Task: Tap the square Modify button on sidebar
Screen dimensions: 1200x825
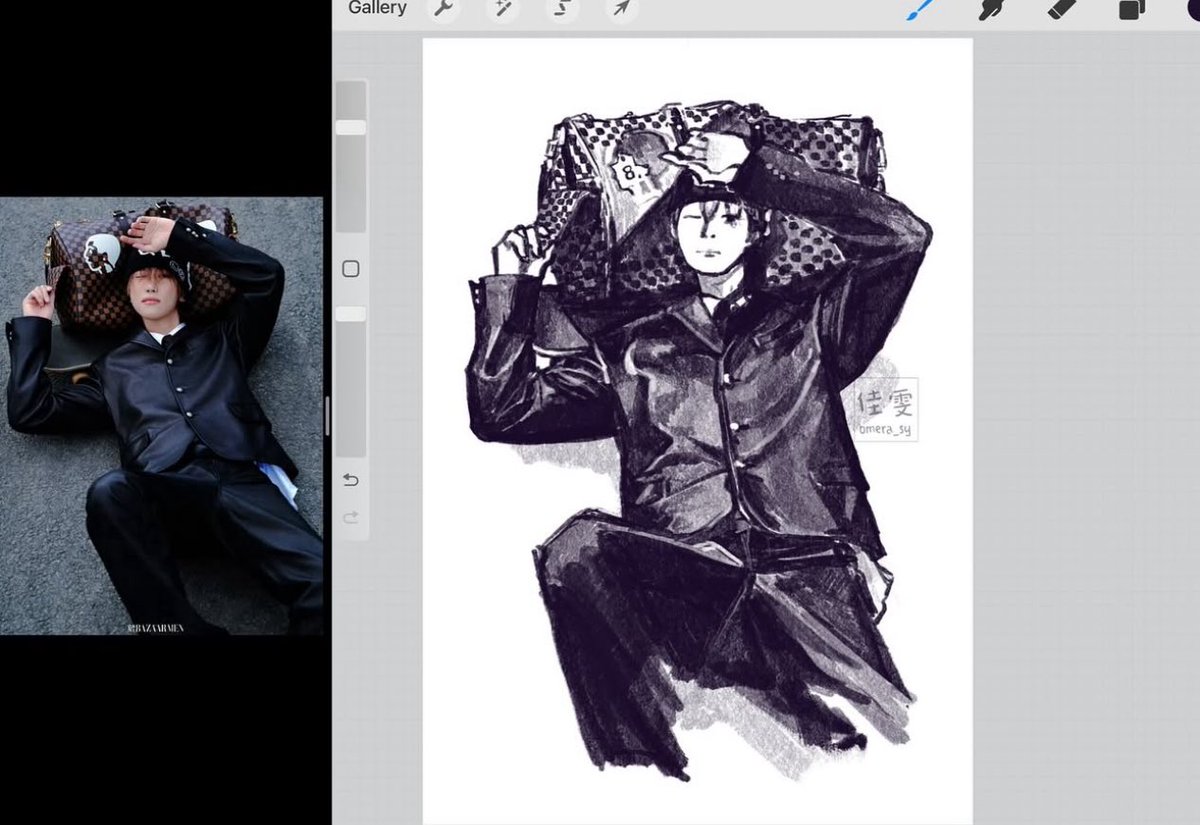Action: coord(350,269)
